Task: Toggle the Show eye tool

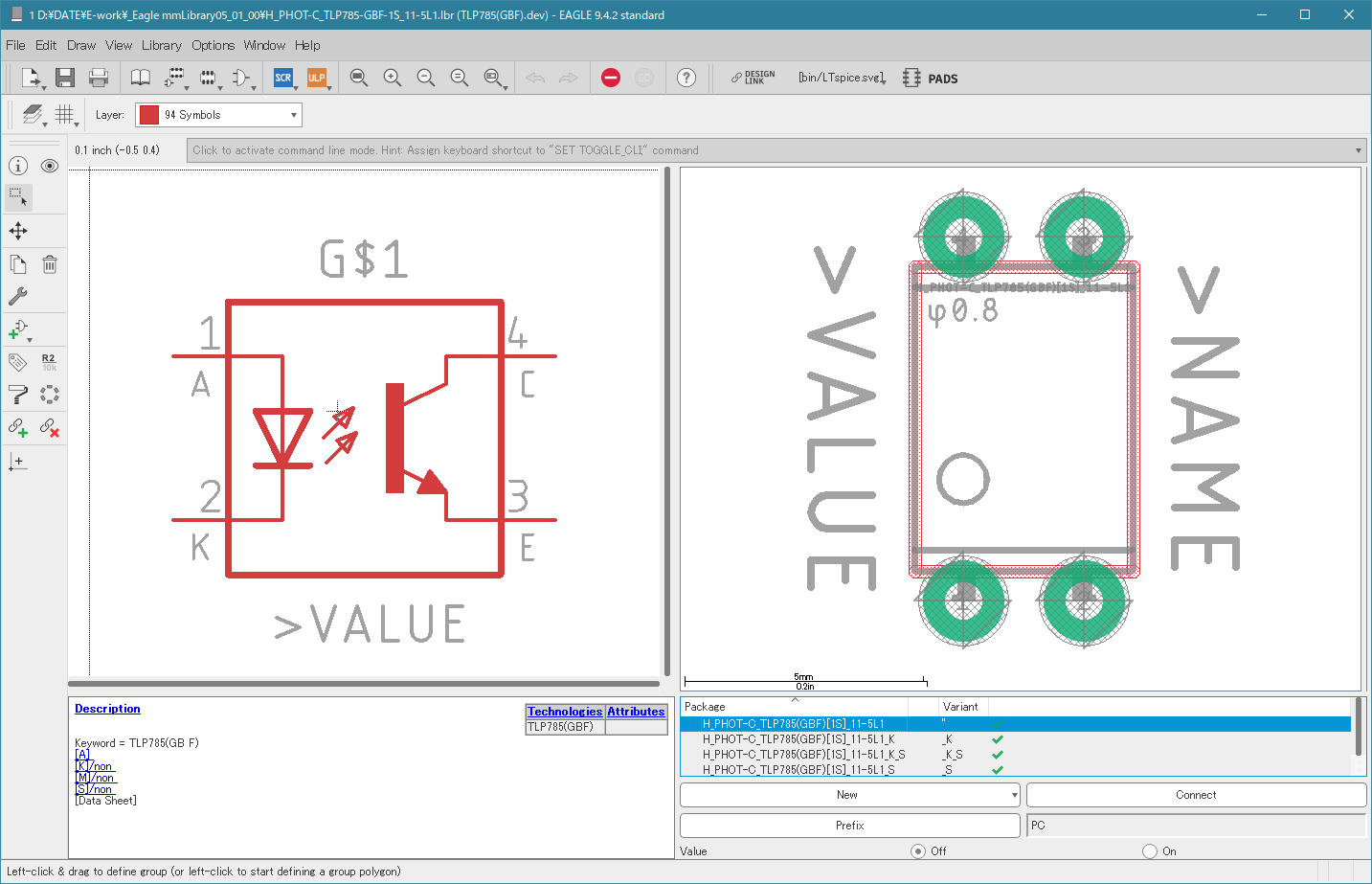Action: click(x=50, y=166)
